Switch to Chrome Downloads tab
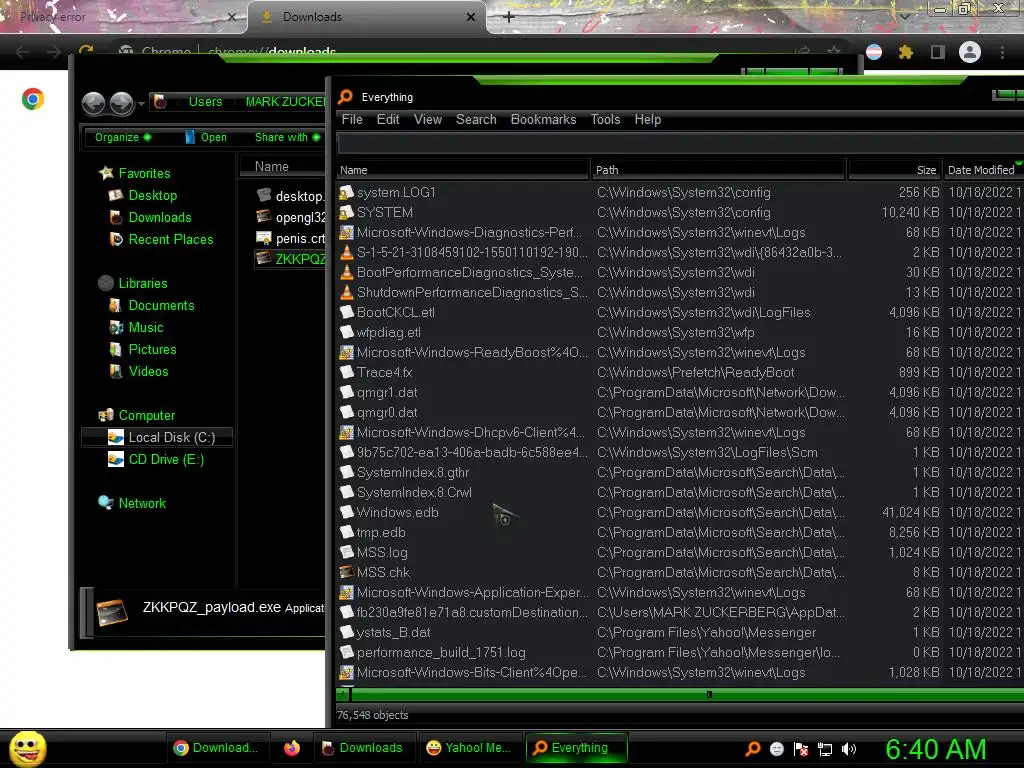 pyautogui.click(x=367, y=17)
